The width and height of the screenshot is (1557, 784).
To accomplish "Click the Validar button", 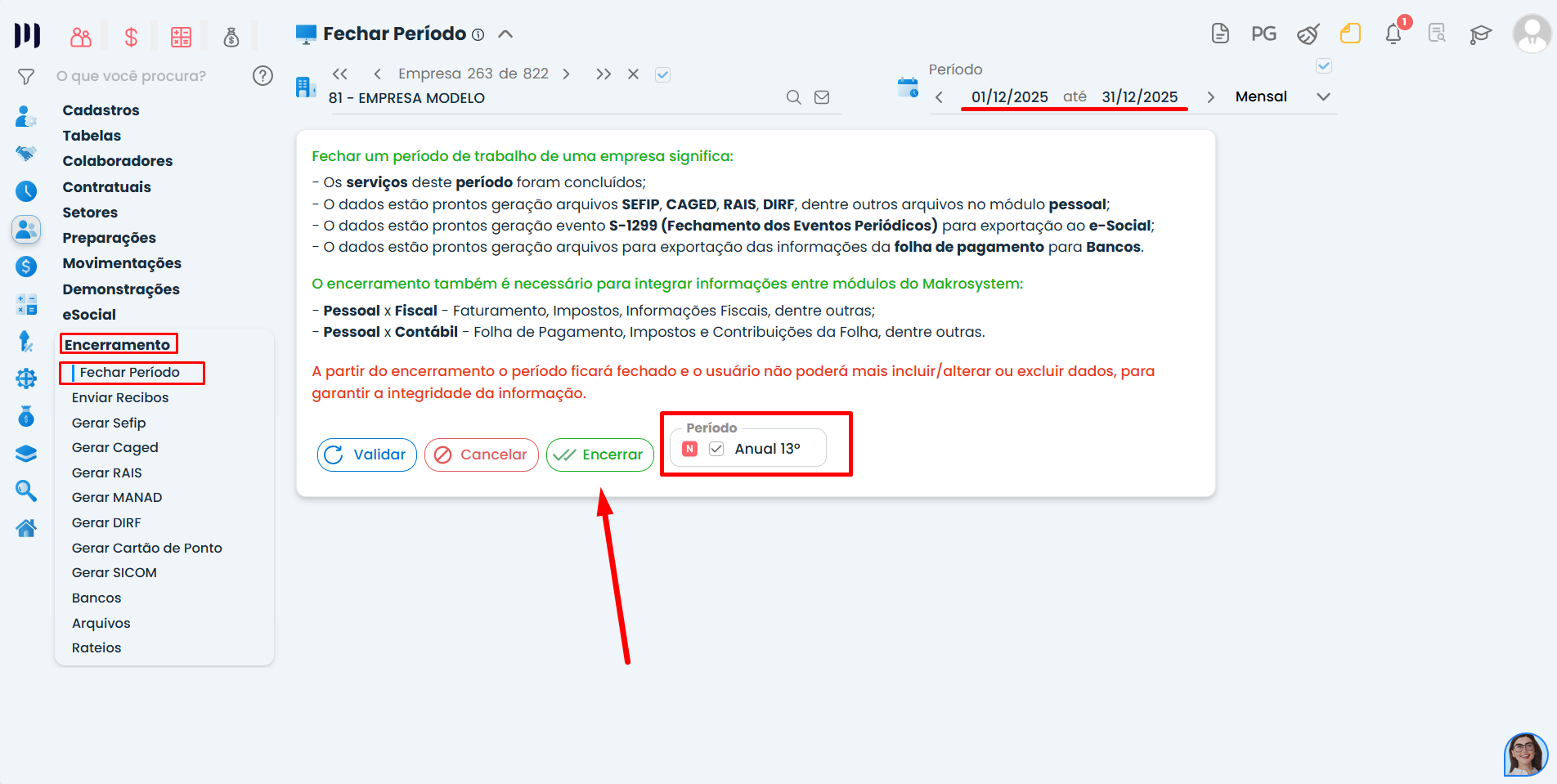I will [367, 455].
